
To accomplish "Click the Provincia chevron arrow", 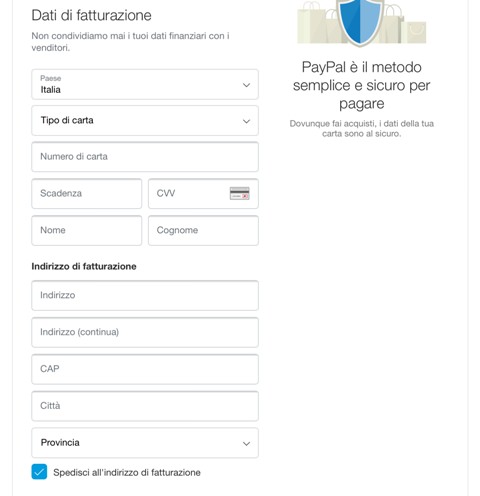I will [246, 444].
